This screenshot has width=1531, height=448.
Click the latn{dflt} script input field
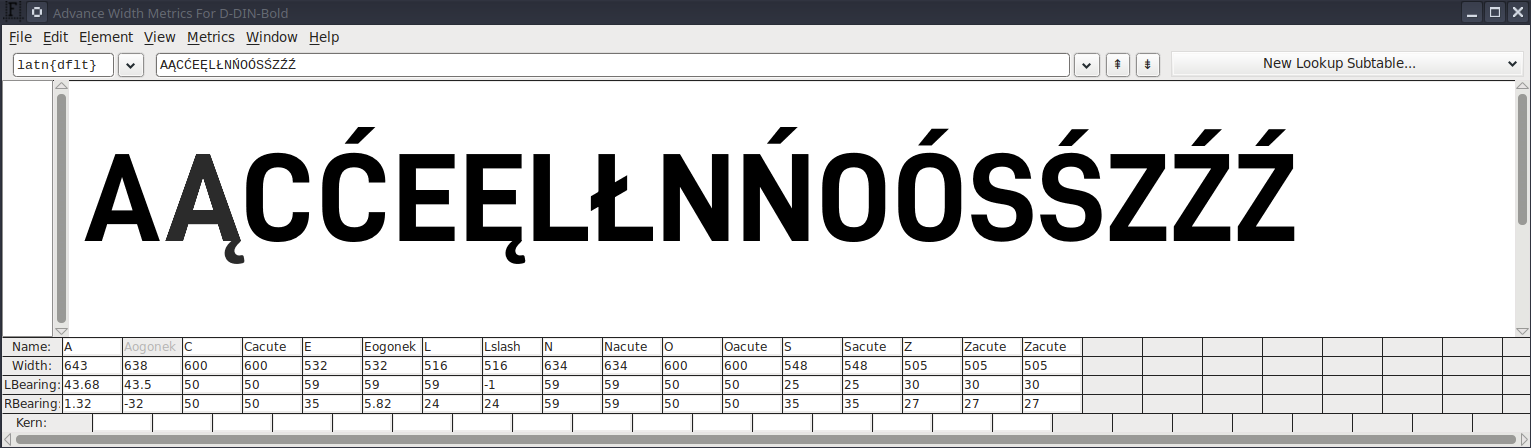(x=63, y=64)
